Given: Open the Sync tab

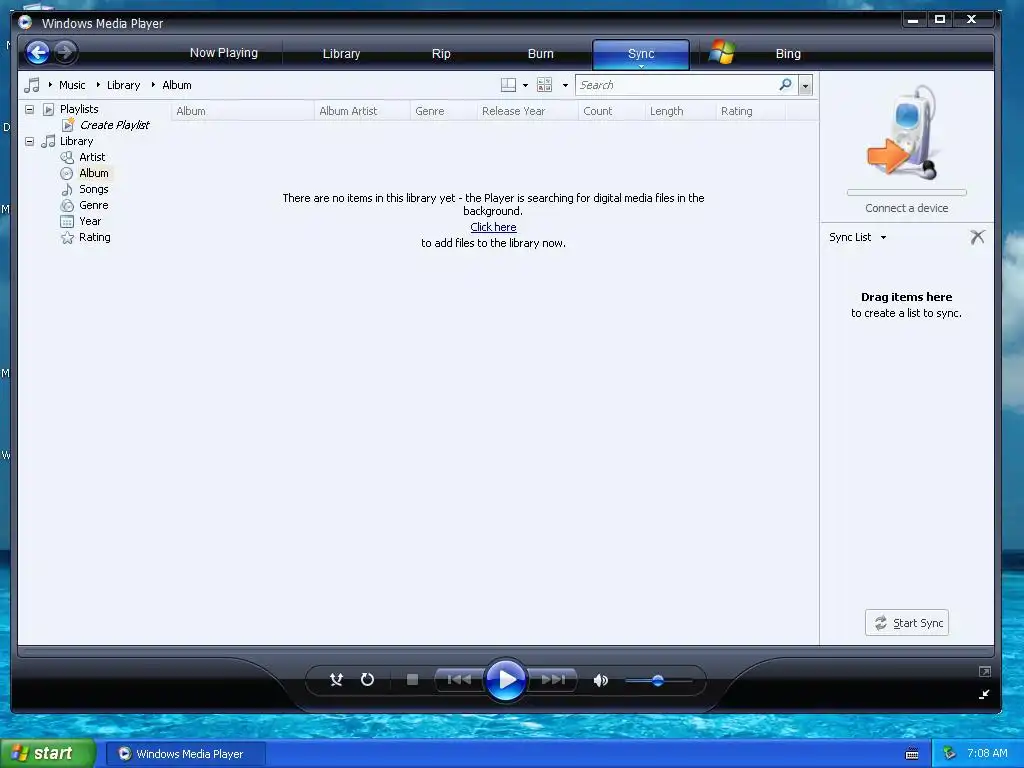Looking at the screenshot, I should tap(641, 54).
